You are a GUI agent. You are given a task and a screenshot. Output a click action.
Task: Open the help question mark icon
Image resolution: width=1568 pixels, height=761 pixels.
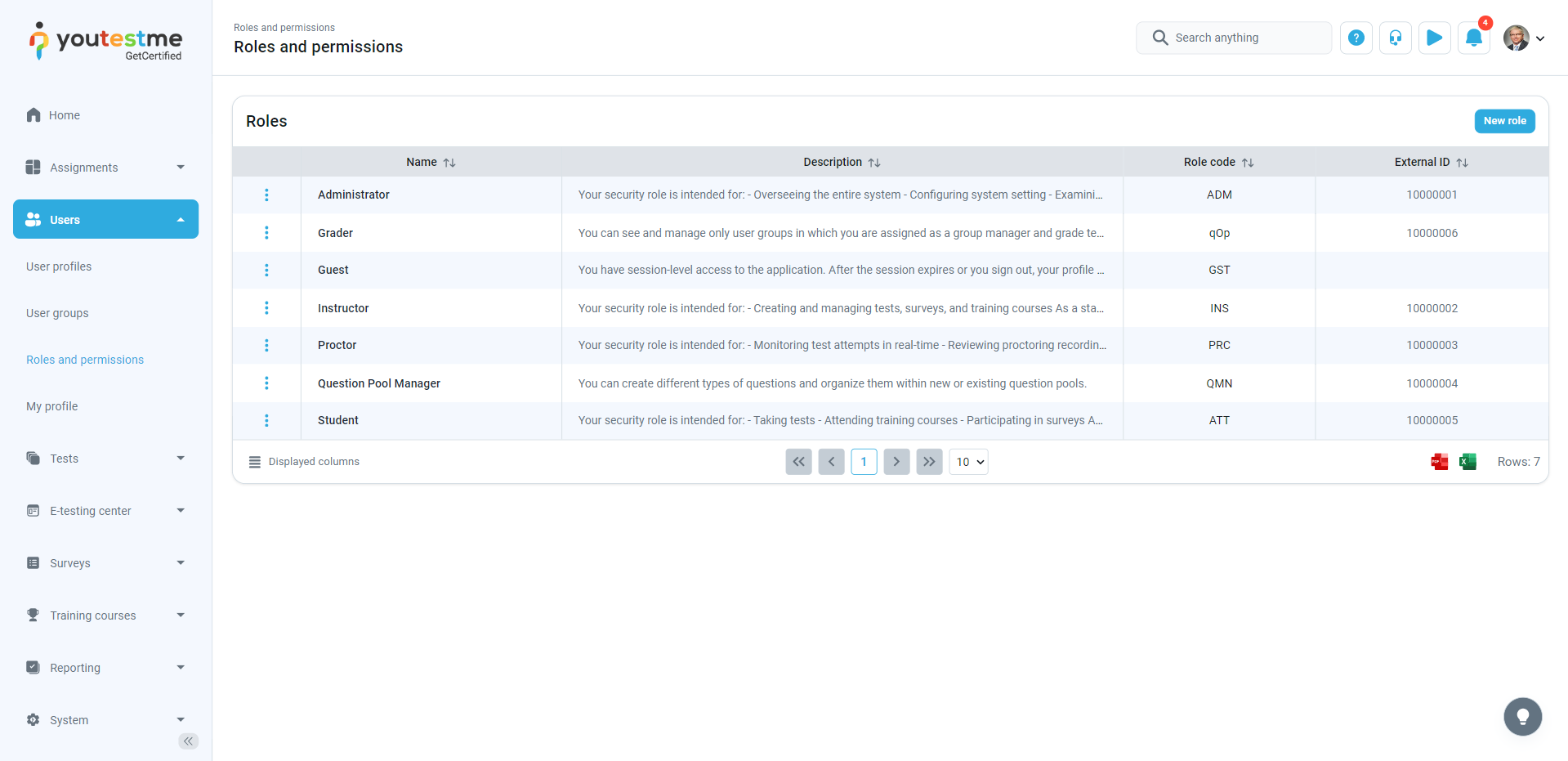click(1356, 38)
